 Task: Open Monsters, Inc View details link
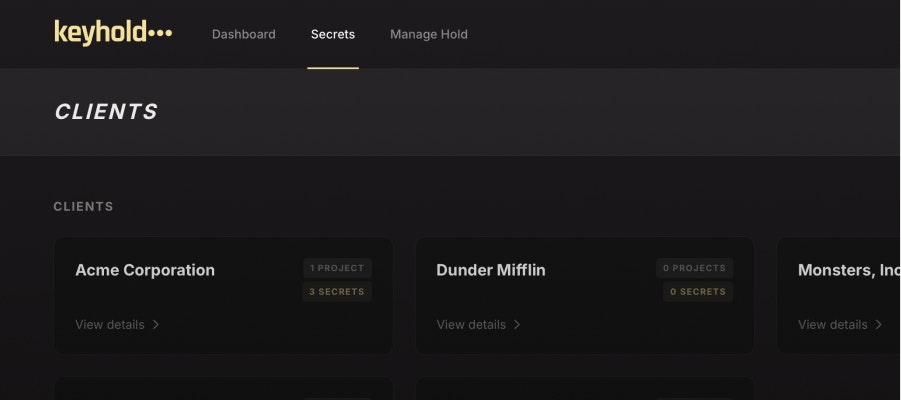tap(840, 325)
